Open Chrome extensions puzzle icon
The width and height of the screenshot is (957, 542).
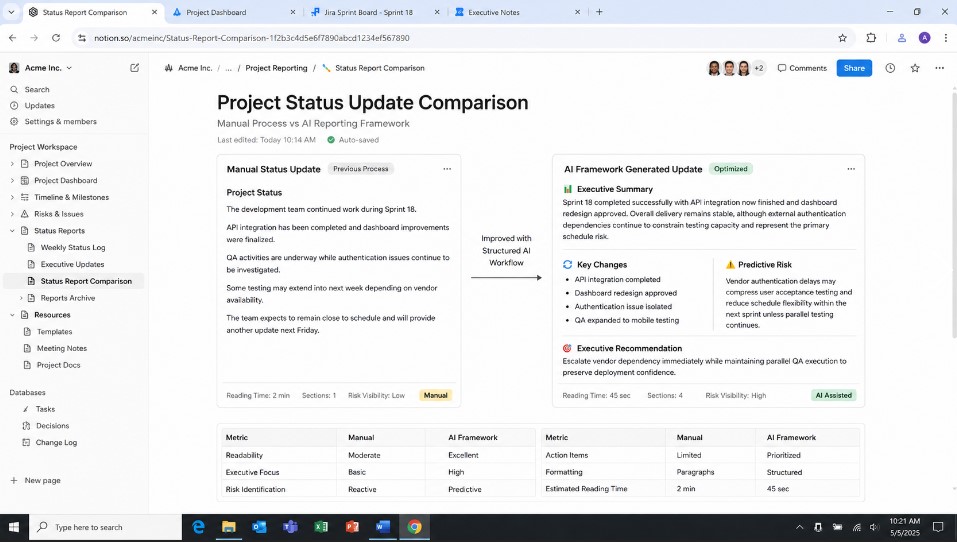point(871,38)
